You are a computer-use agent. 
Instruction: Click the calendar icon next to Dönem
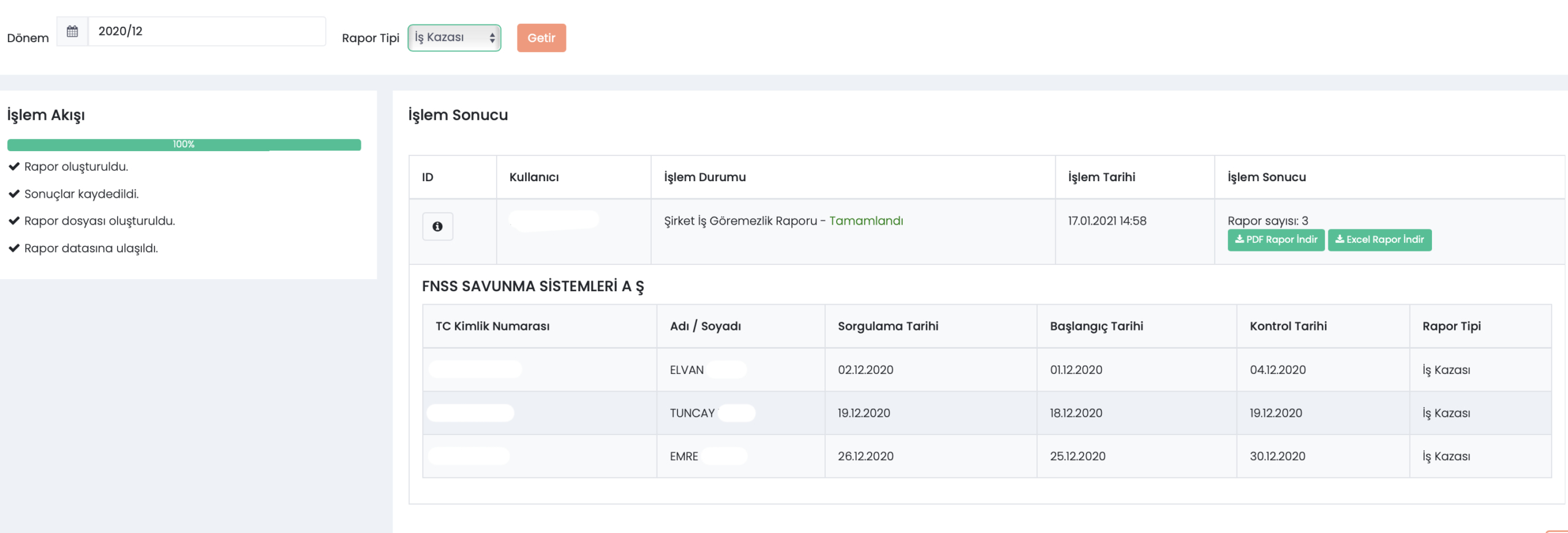coord(72,31)
